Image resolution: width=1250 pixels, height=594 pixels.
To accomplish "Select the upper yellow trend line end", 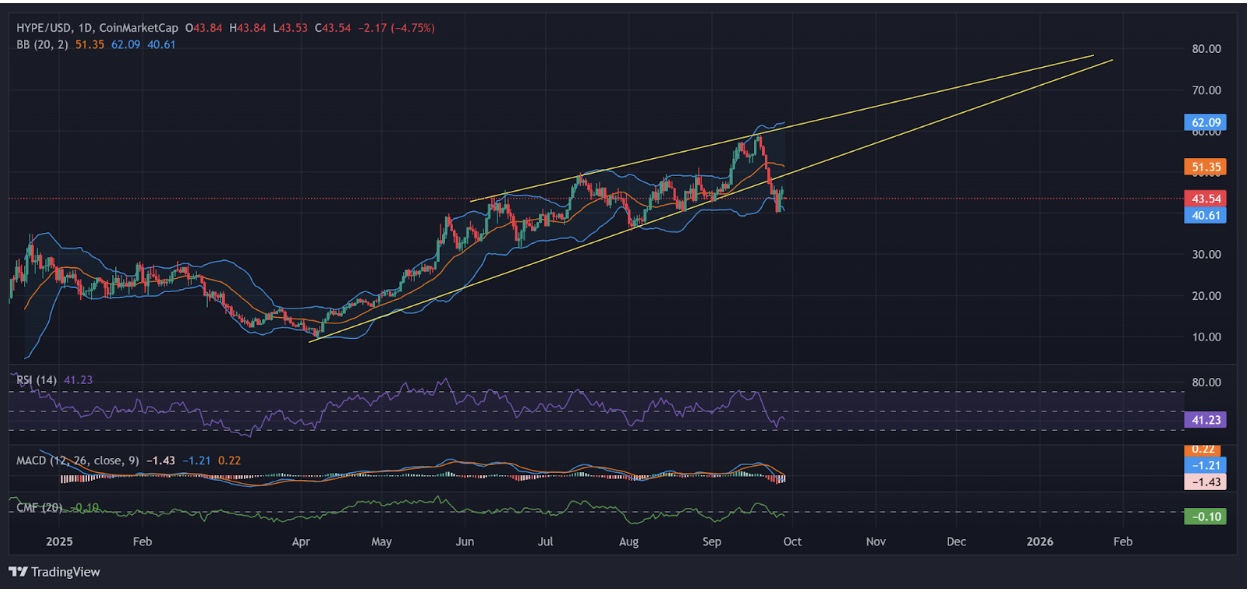I will click(1092, 55).
